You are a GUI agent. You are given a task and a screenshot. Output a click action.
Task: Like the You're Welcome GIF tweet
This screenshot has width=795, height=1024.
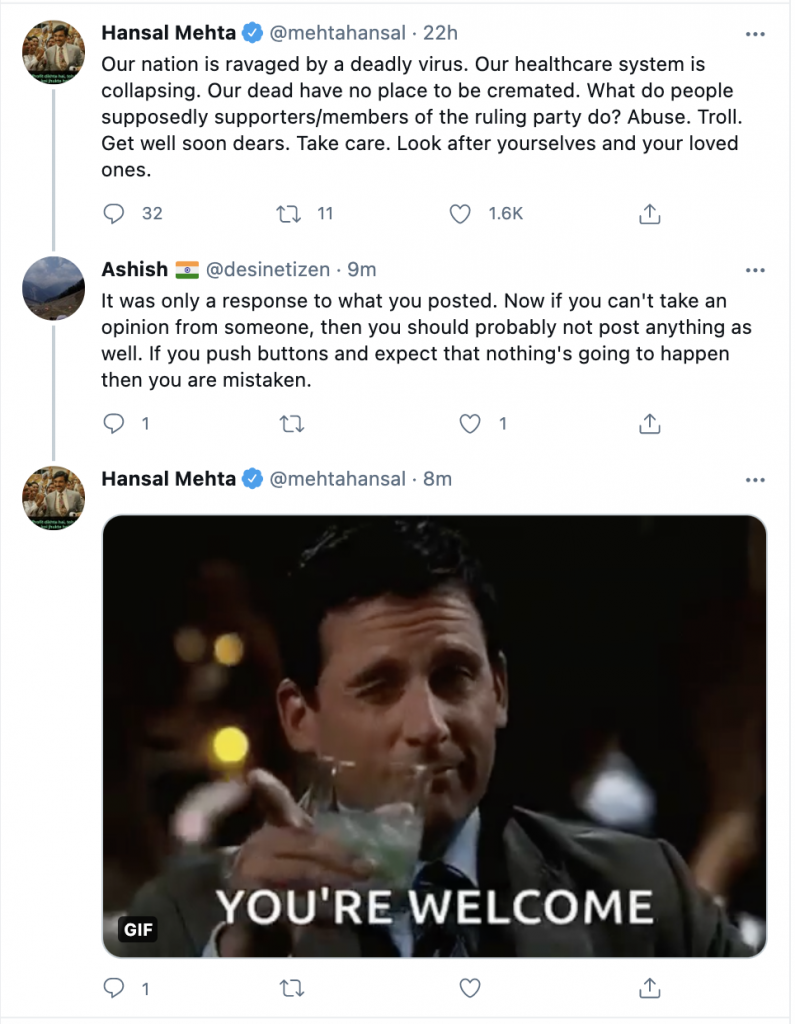pos(470,989)
